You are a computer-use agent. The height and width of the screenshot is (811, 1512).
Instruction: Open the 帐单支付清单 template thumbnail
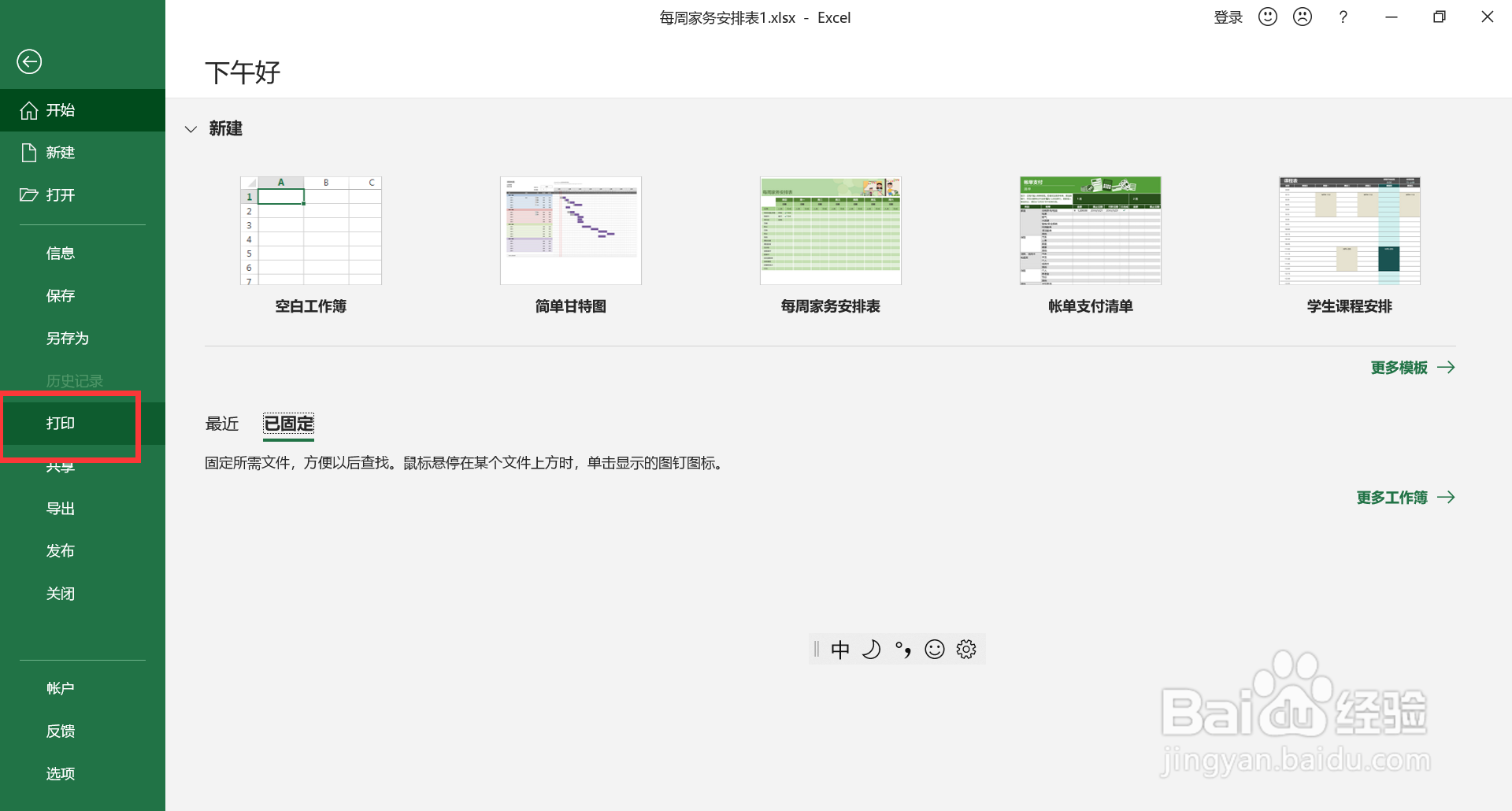pos(1091,231)
